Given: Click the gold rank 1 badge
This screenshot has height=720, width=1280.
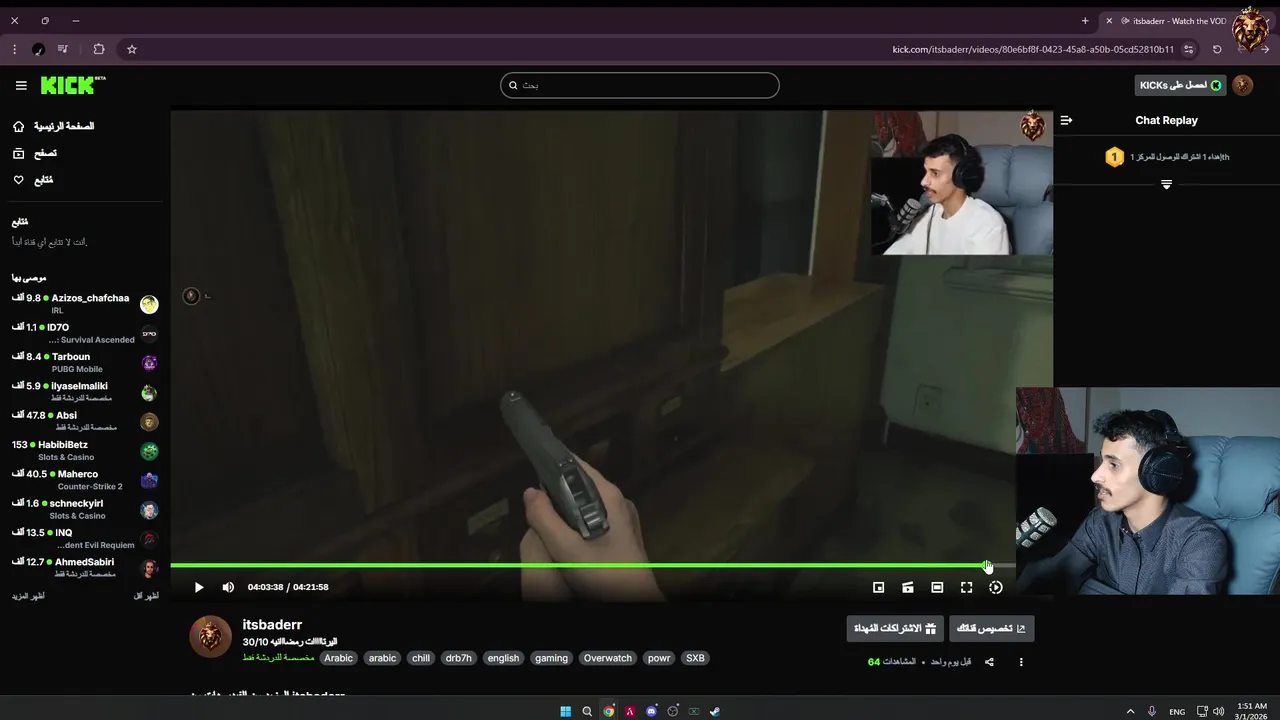Looking at the screenshot, I should click(1114, 157).
